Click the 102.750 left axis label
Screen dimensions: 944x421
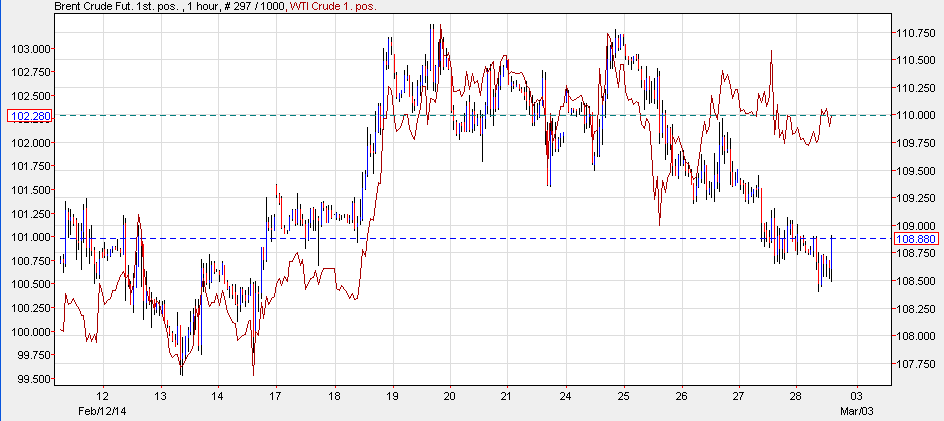pos(30,72)
